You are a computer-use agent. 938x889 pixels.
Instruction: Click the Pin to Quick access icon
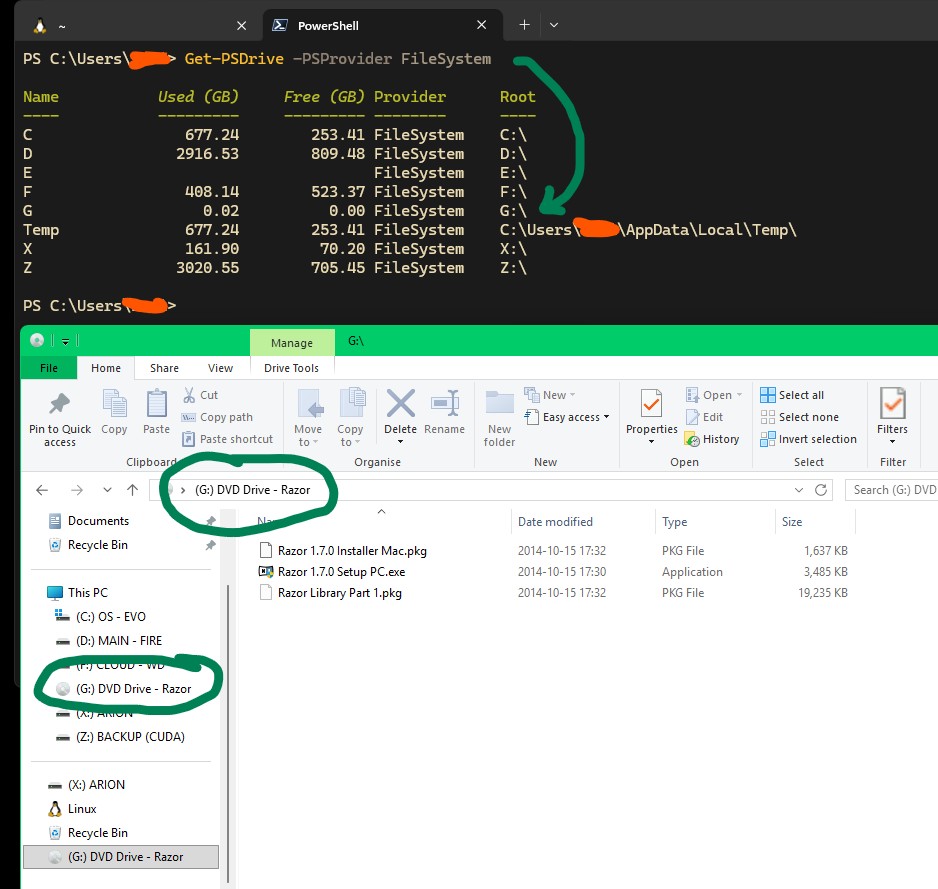pos(59,404)
